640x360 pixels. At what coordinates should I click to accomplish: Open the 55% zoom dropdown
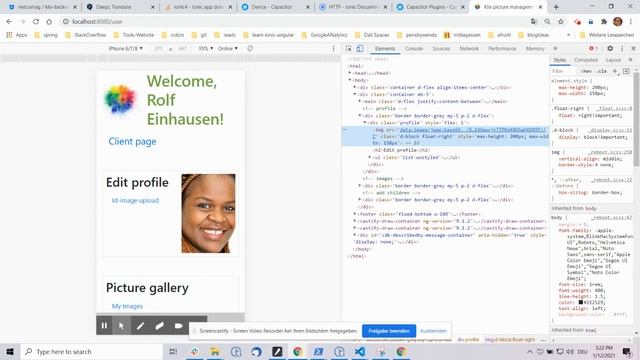[x=206, y=49]
